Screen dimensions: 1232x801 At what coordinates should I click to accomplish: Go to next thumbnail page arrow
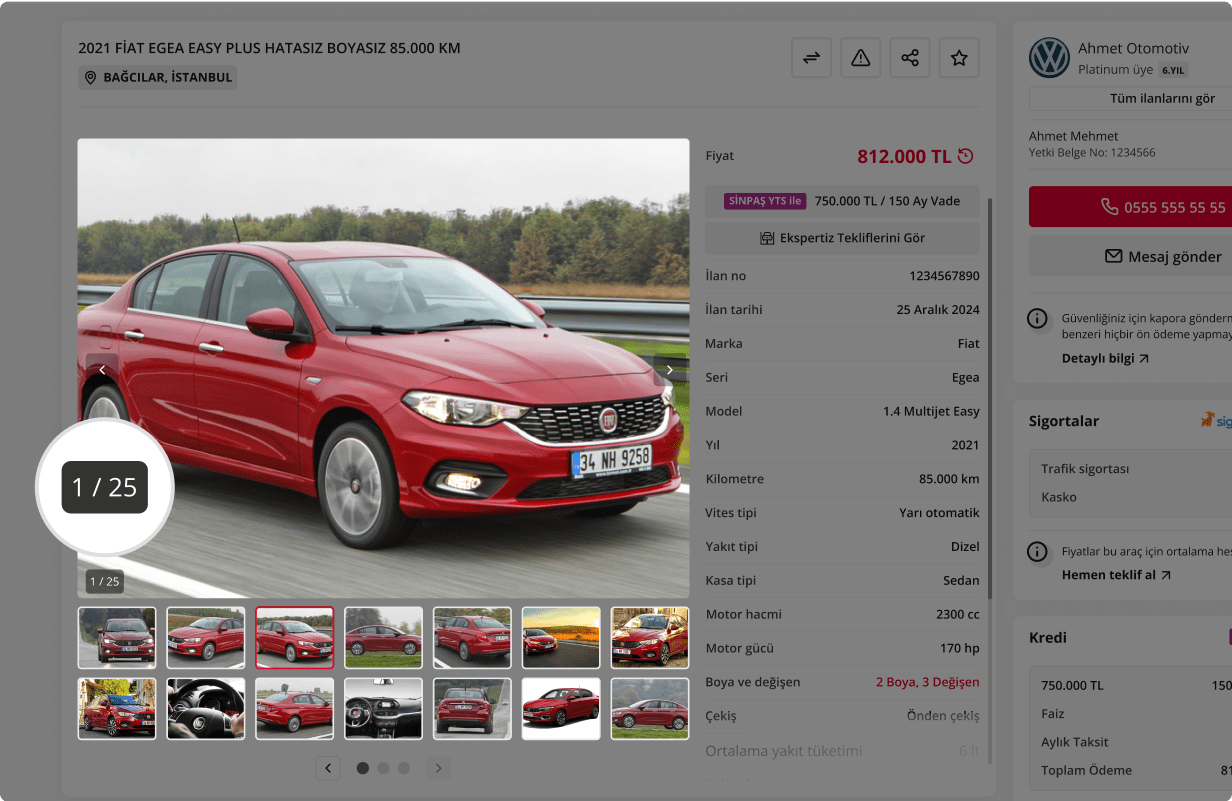pos(438,768)
